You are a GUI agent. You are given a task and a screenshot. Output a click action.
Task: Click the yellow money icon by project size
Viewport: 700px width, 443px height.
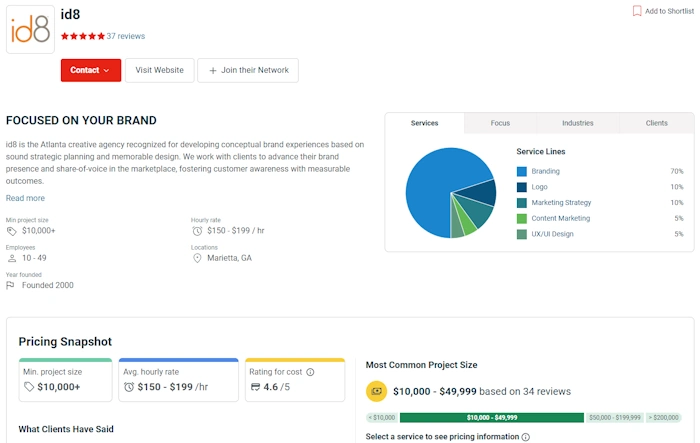coord(376,391)
